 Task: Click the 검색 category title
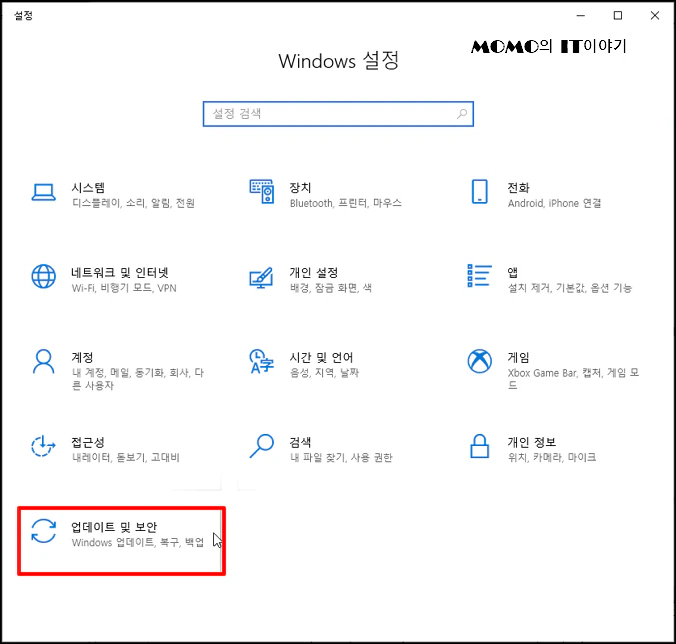coord(300,442)
